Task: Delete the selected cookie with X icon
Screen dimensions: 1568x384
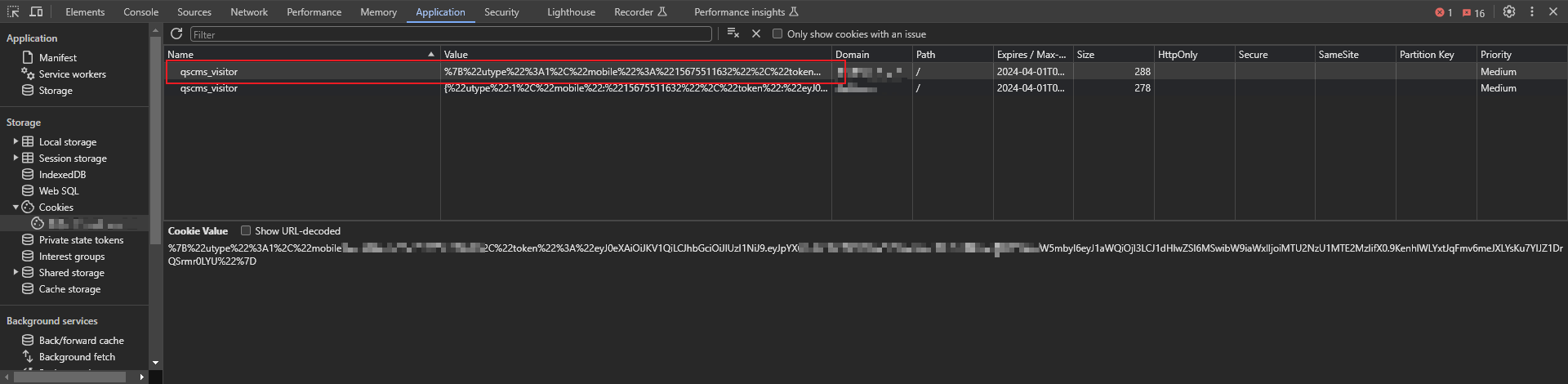Action: pos(756,33)
